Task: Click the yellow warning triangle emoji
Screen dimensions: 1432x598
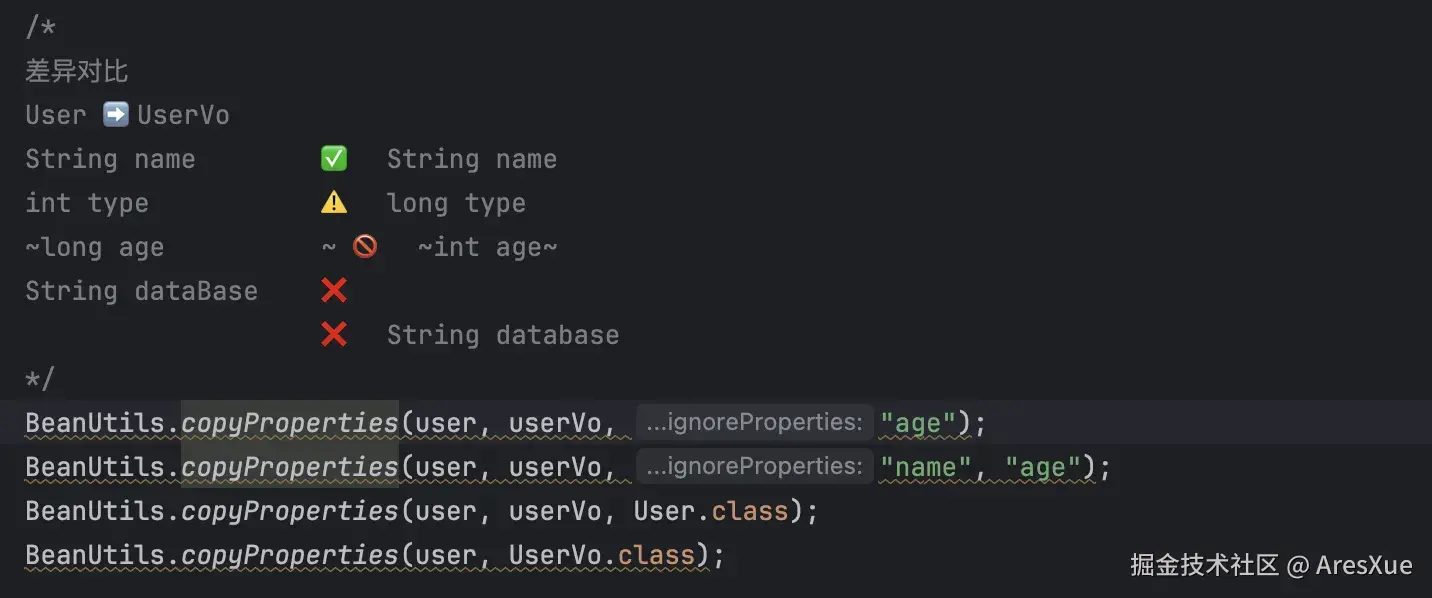Action: (334, 203)
